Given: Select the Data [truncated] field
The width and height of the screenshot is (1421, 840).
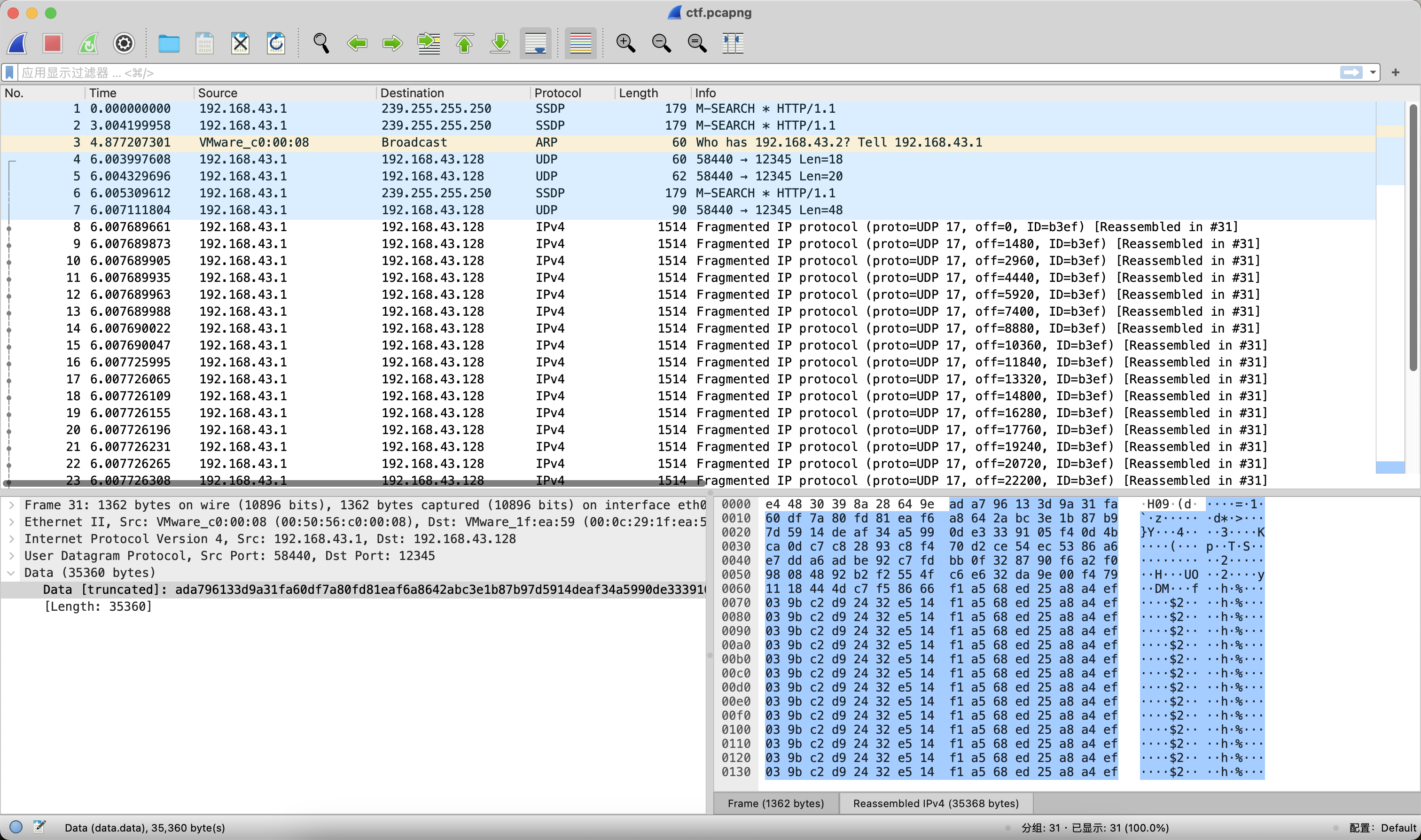Looking at the screenshot, I should (x=354, y=590).
